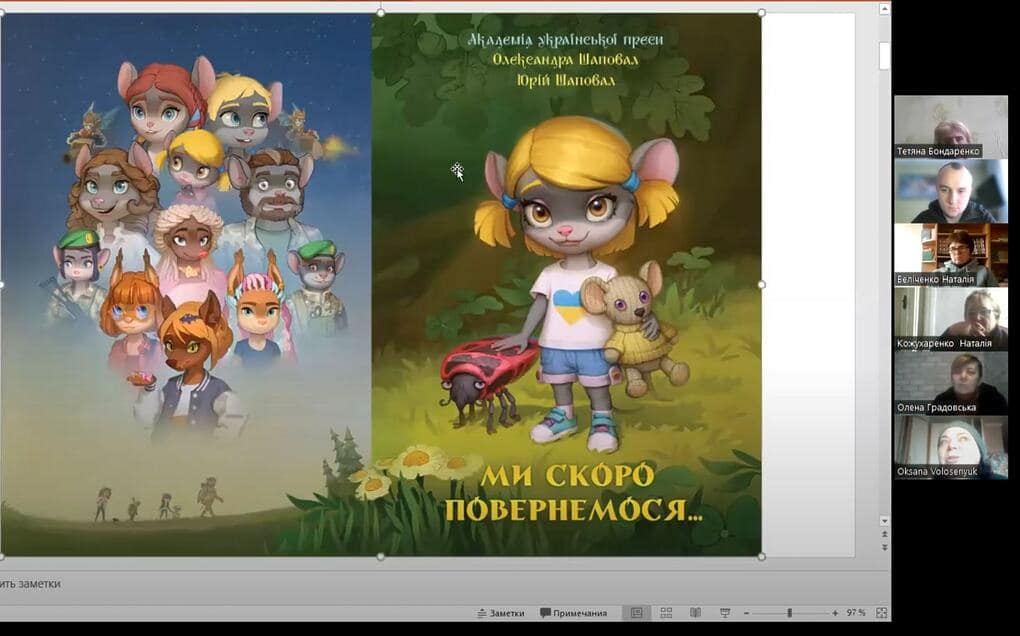This screenshot has width=1020, height=636.
Task: Toggle the Примечания comments pane
Action: [x=573, y=613]
